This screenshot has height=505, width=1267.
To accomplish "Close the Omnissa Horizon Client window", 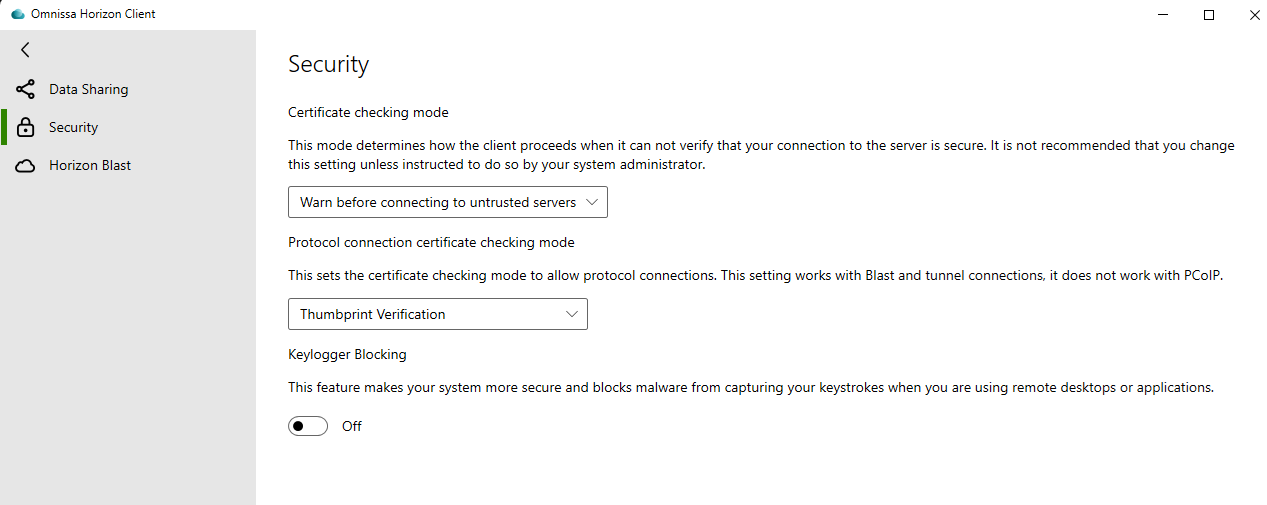I will [x=1254, y=15].
